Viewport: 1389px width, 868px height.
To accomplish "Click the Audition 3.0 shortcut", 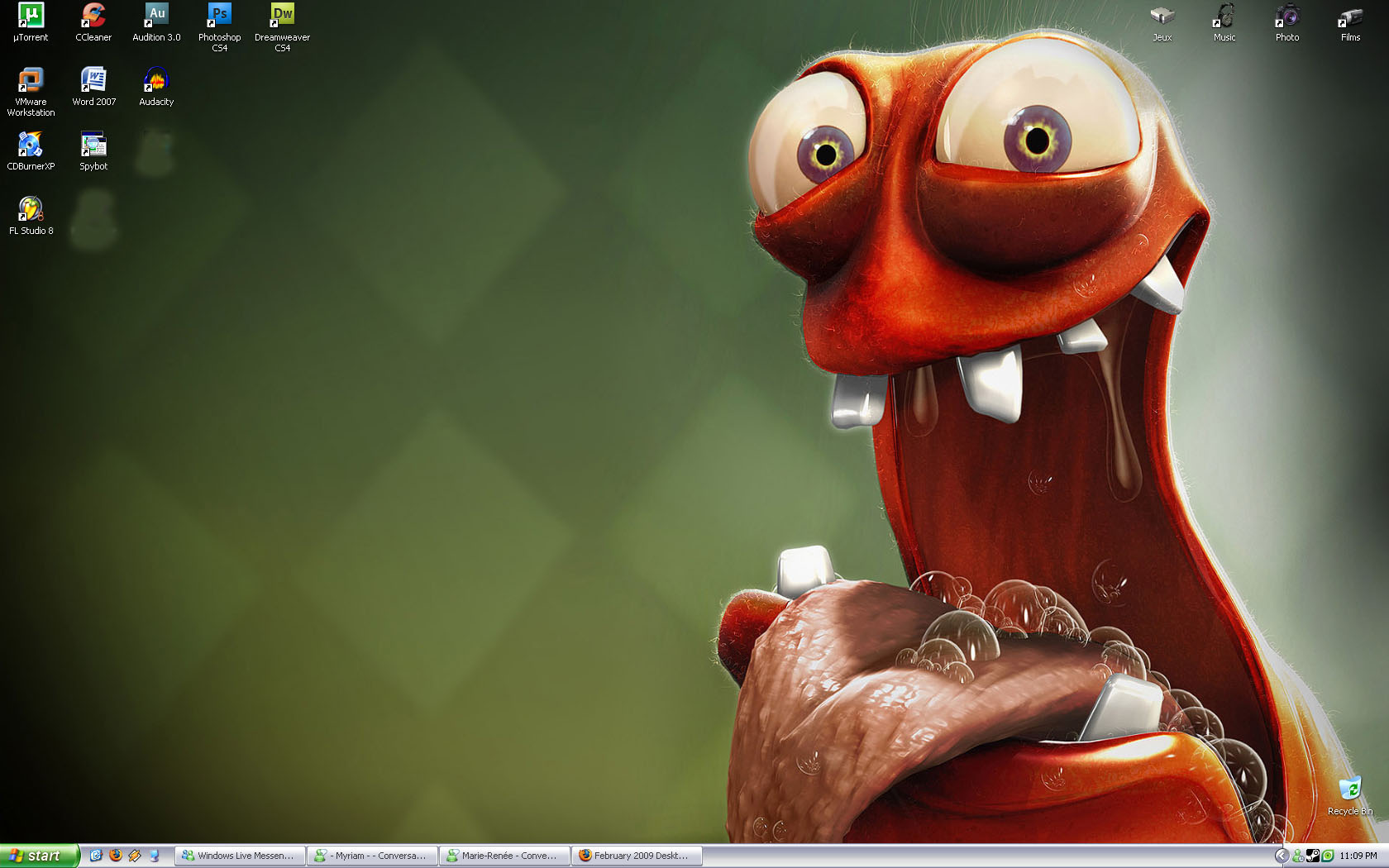I will (x=156, y=16).
